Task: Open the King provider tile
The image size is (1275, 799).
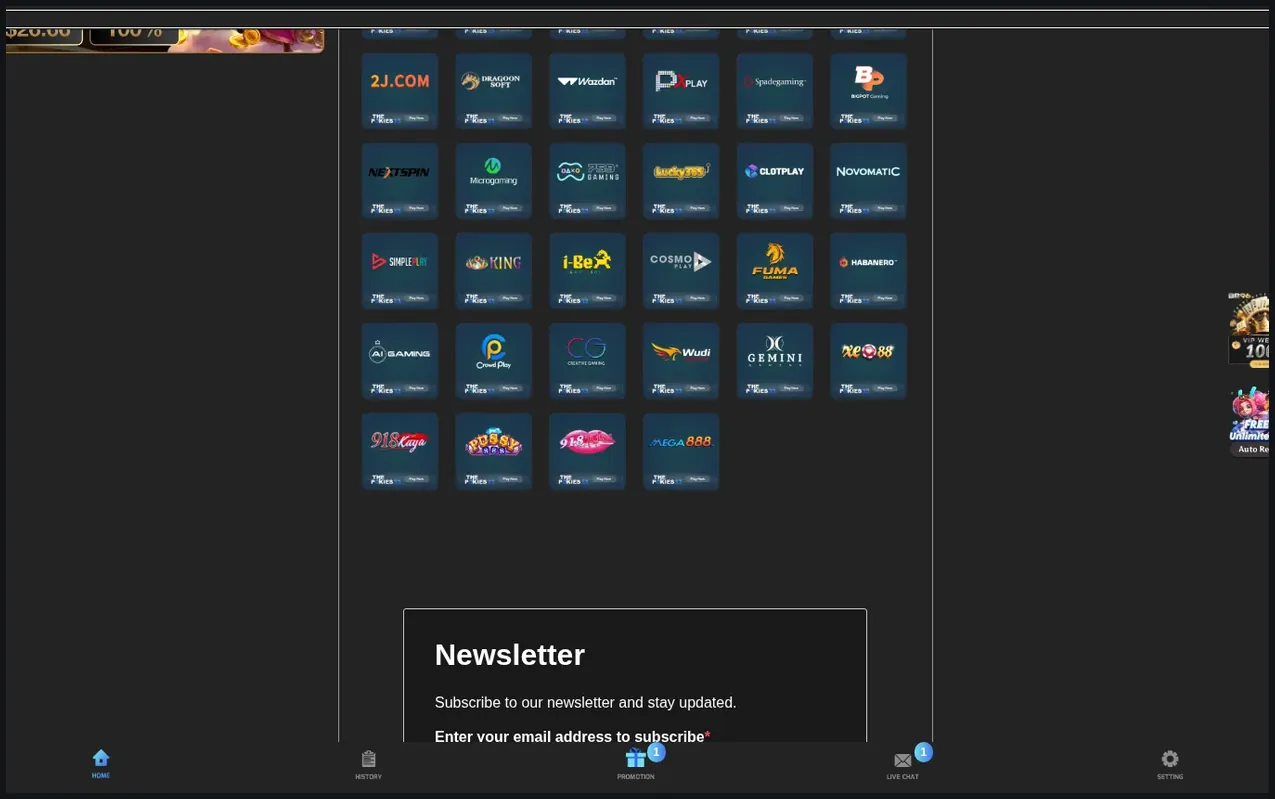Action: (493, 271)
